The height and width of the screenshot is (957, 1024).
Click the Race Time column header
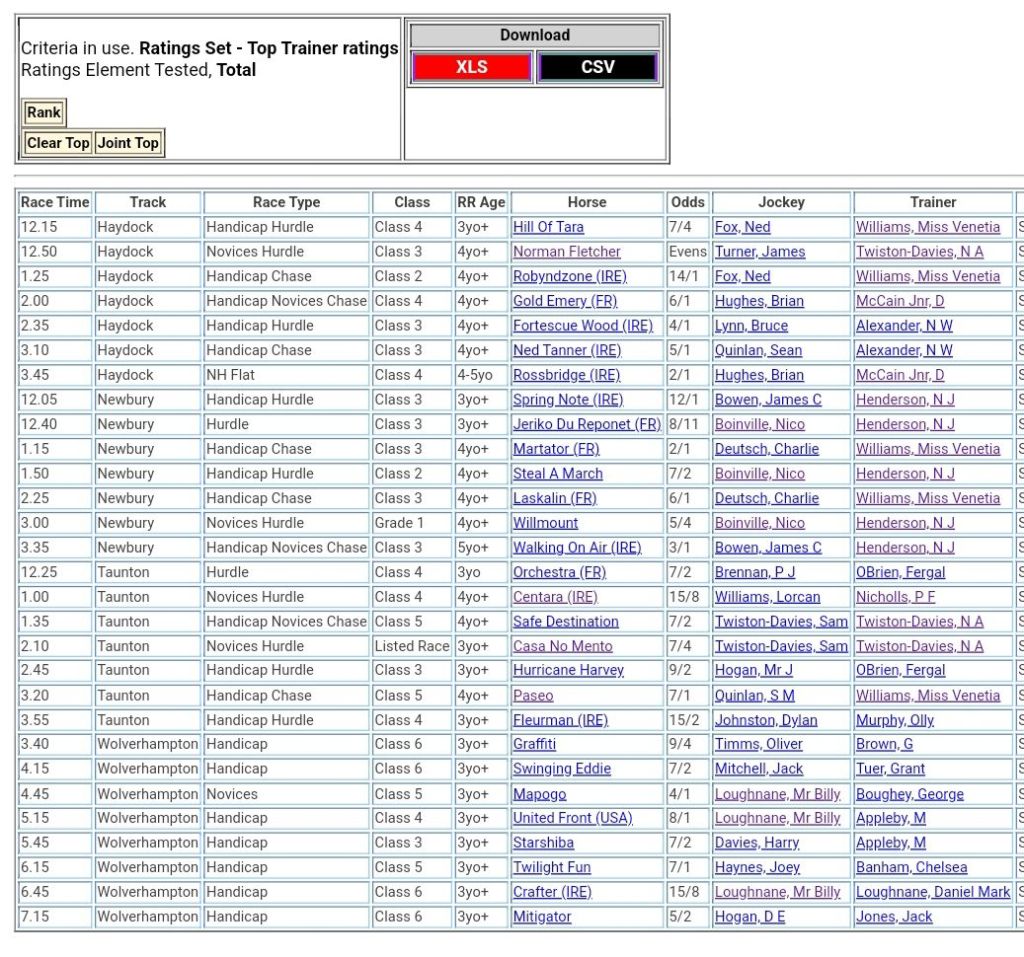pyautogui.click(x=55, y=202)
